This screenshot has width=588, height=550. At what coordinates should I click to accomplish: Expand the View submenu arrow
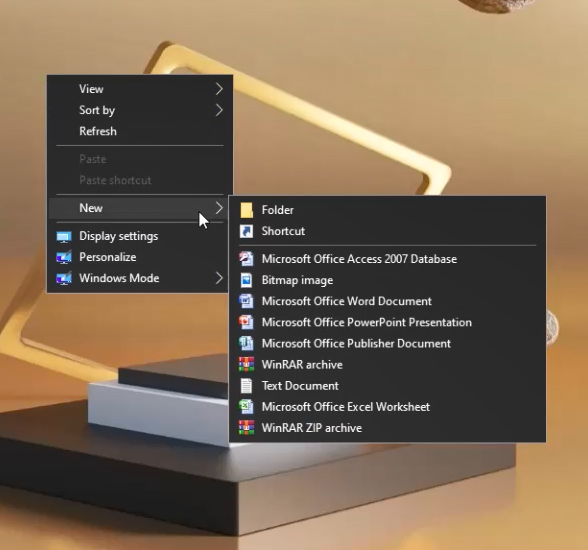tap(219, 89)
